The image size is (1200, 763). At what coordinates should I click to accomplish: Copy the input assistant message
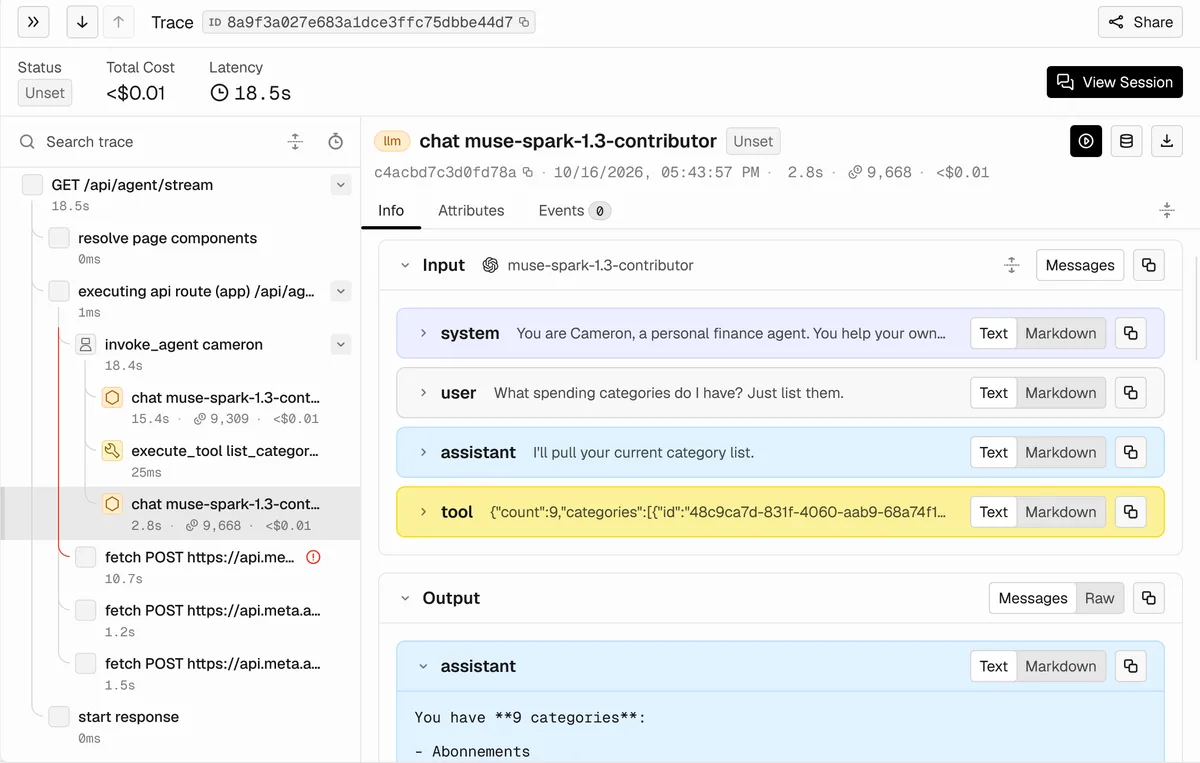pyautogui.click(x=1131, y=452)
